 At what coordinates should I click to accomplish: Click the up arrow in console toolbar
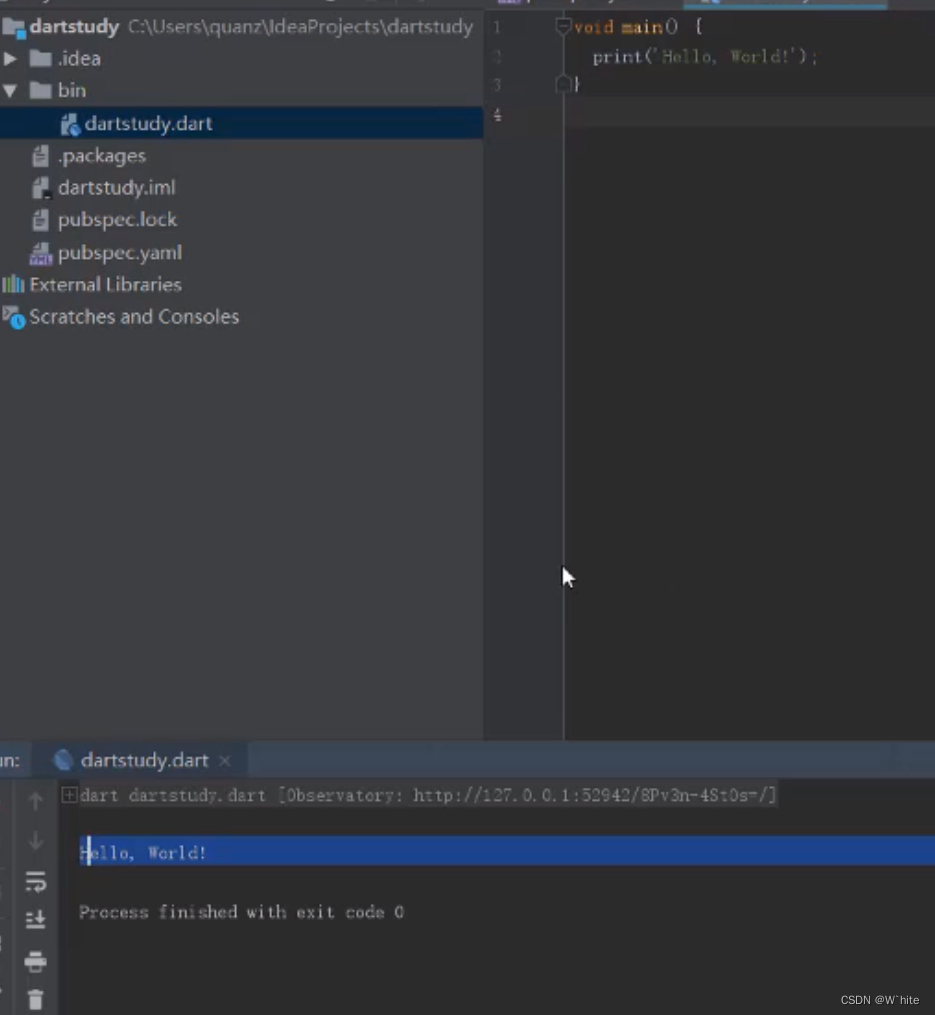35,800
